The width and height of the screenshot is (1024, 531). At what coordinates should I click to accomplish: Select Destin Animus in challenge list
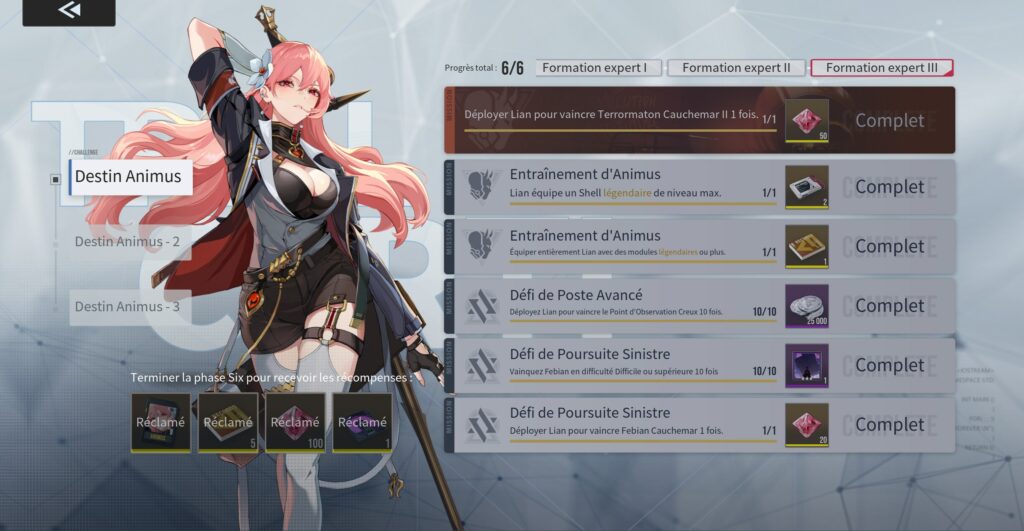coord(131,176)
